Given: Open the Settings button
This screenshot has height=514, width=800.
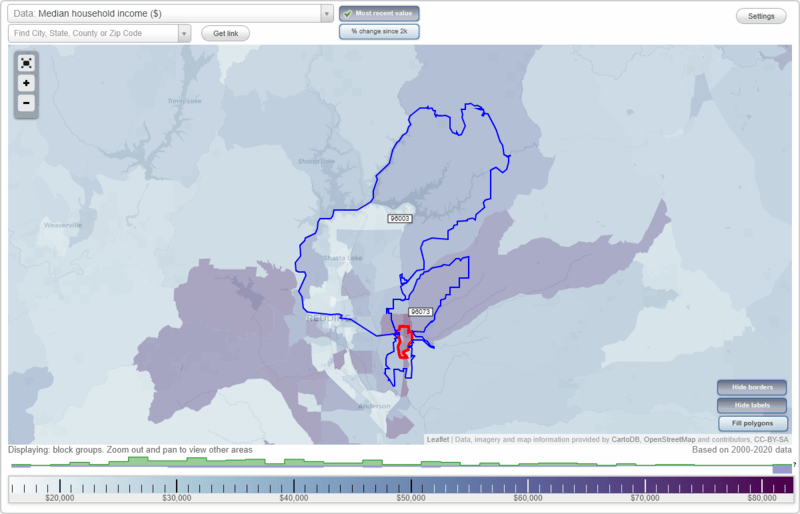Looking at the screenshot, I should (761, 16).
